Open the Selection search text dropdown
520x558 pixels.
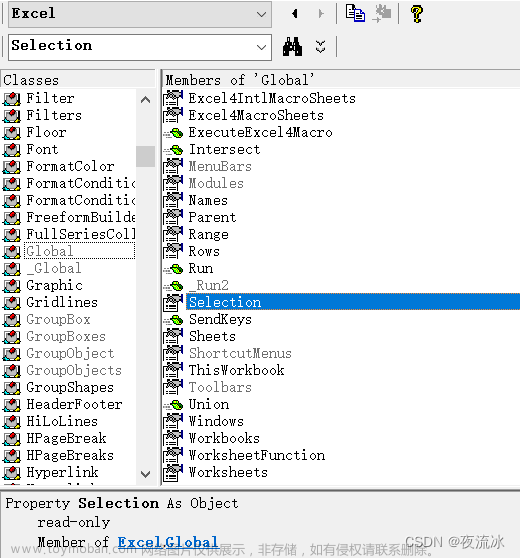point(261,47)
